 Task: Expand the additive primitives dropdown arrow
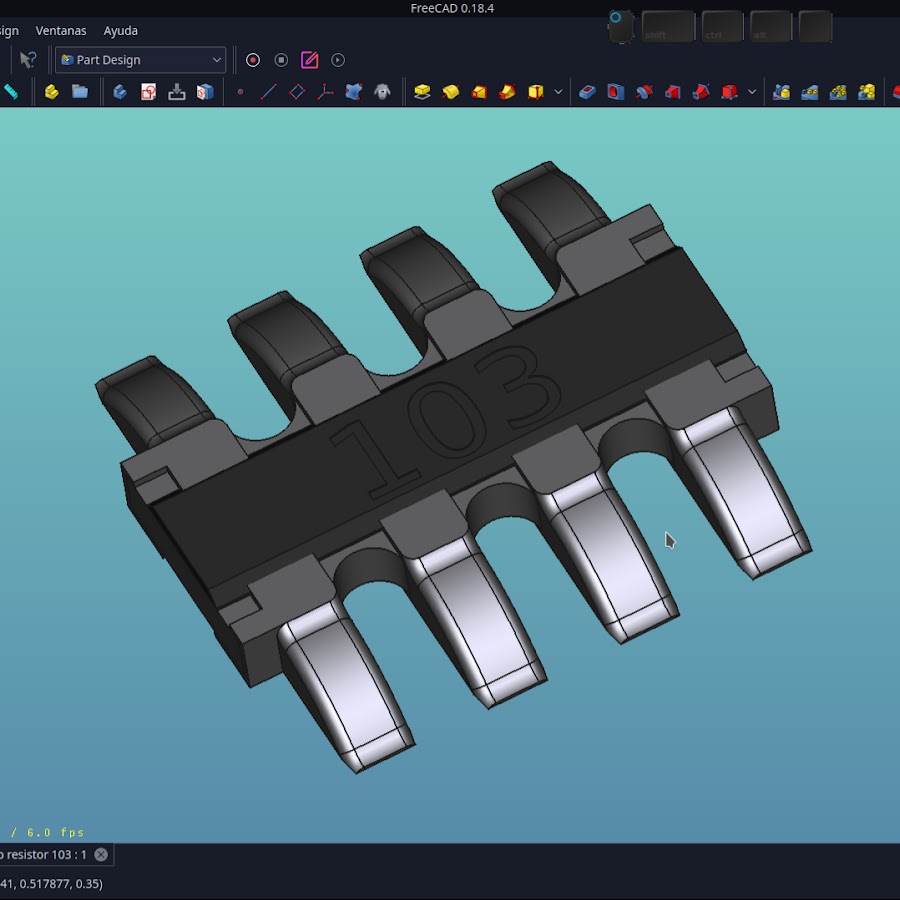click(558, 92)
